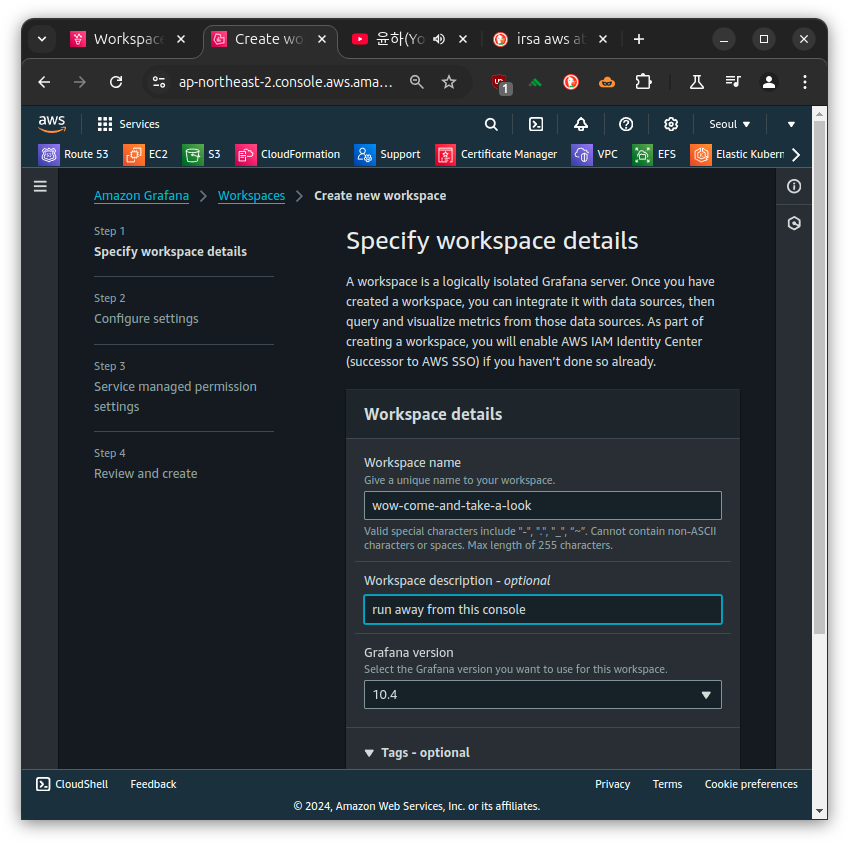Switch to the Workspaces browser tab
Viewport: 849px width, 844px height.
point(128,39)
